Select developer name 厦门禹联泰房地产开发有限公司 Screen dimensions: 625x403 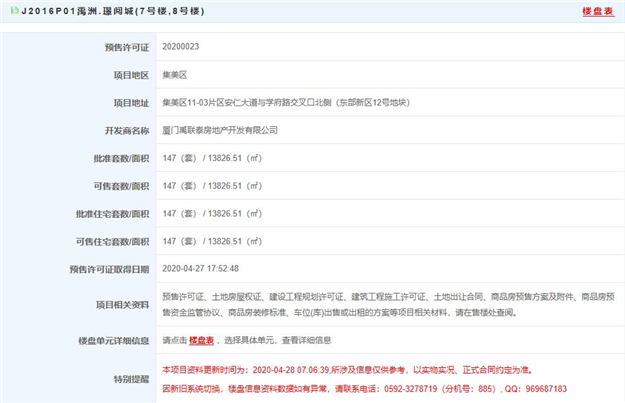click(x=220, y=130)
